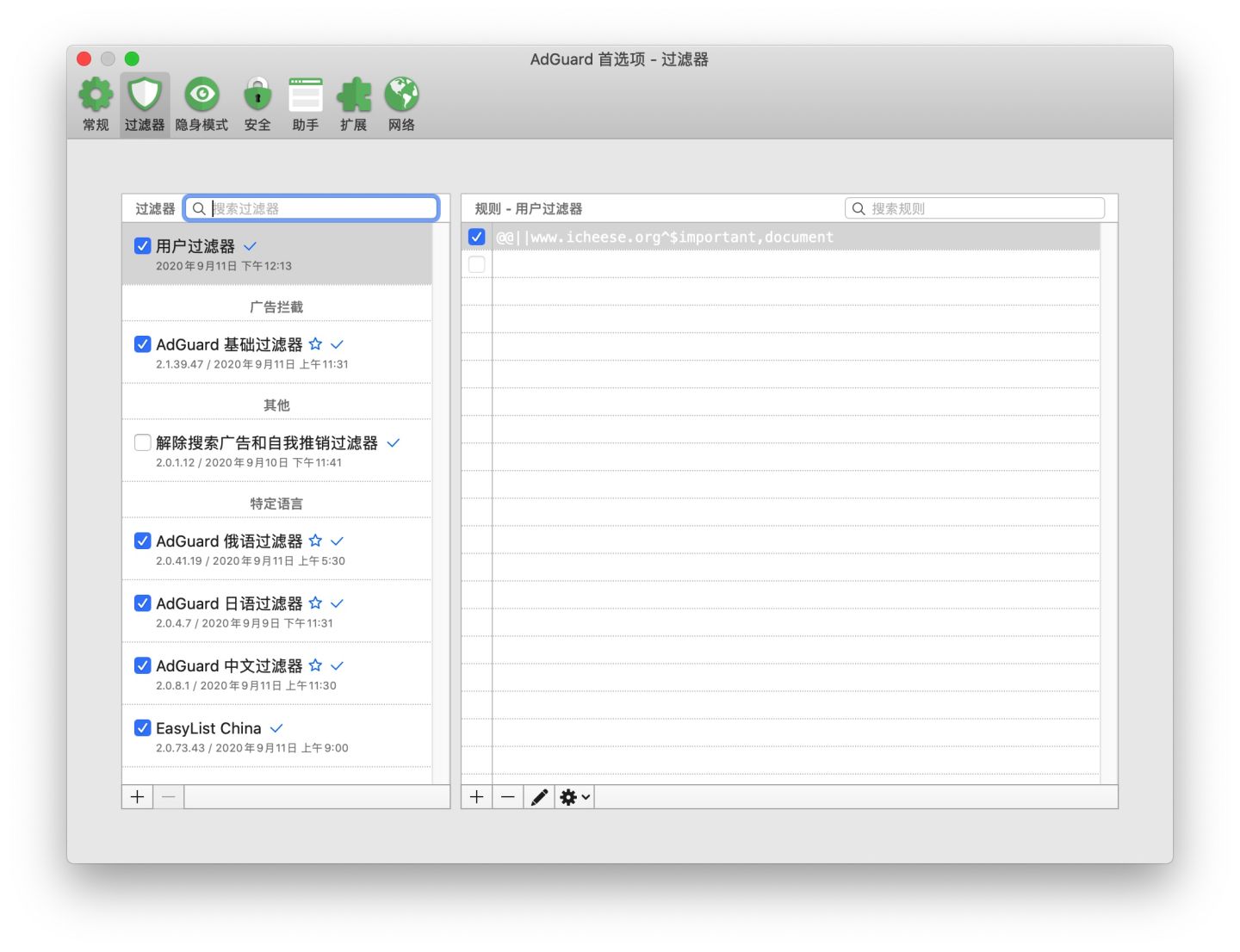This screenshot has width=1240, height=952.
Task: Click star icon next to AdGuard 日语过滤器
Action: (315, 603)
